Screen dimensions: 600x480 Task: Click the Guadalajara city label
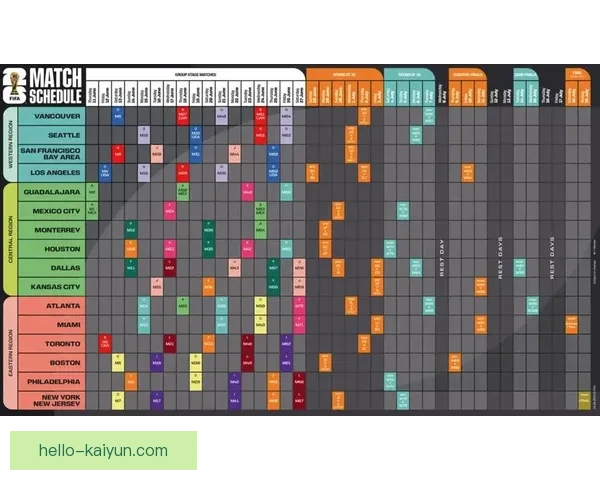point(51,192)
